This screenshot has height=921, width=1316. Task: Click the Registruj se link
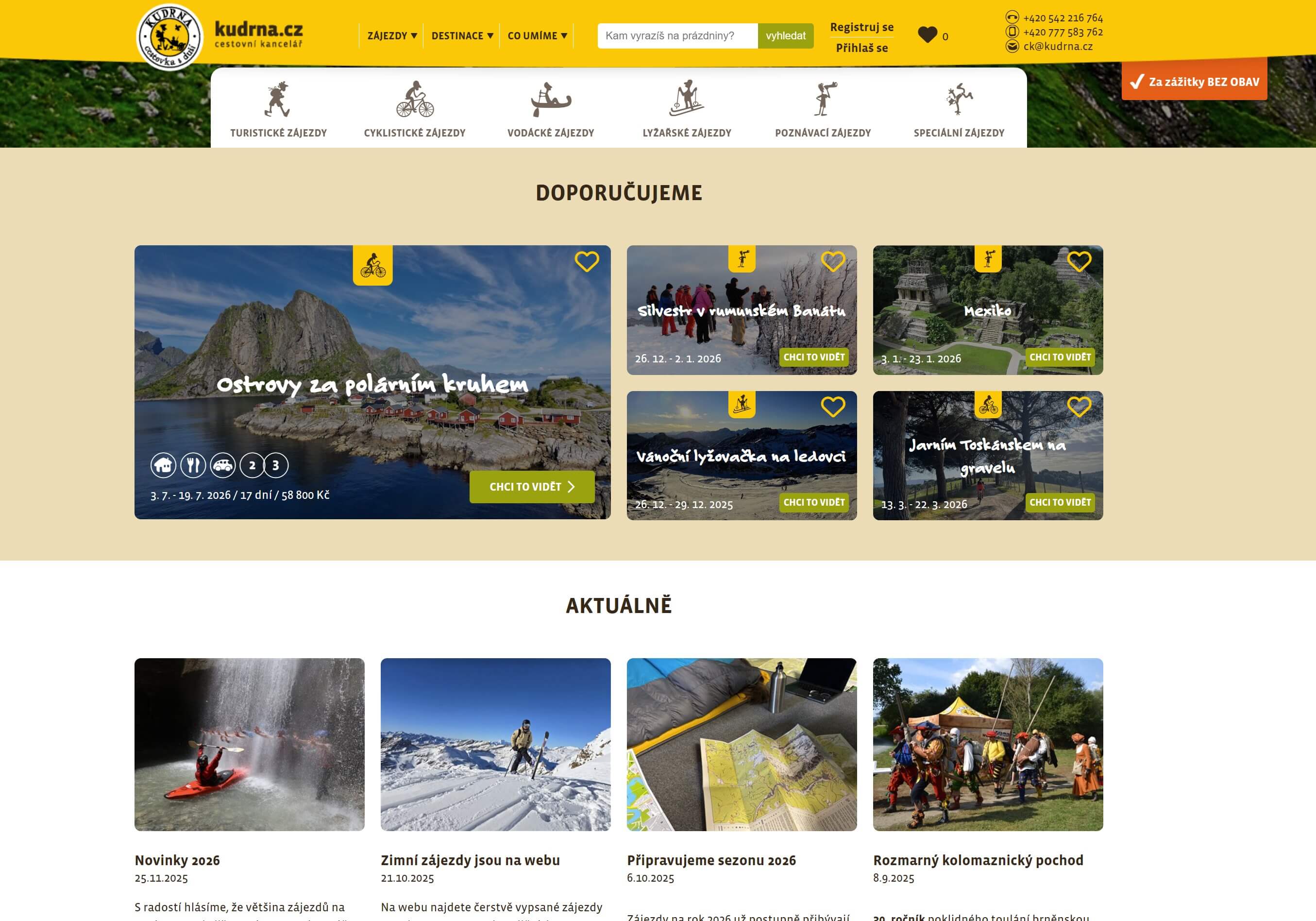pos(861,27)
